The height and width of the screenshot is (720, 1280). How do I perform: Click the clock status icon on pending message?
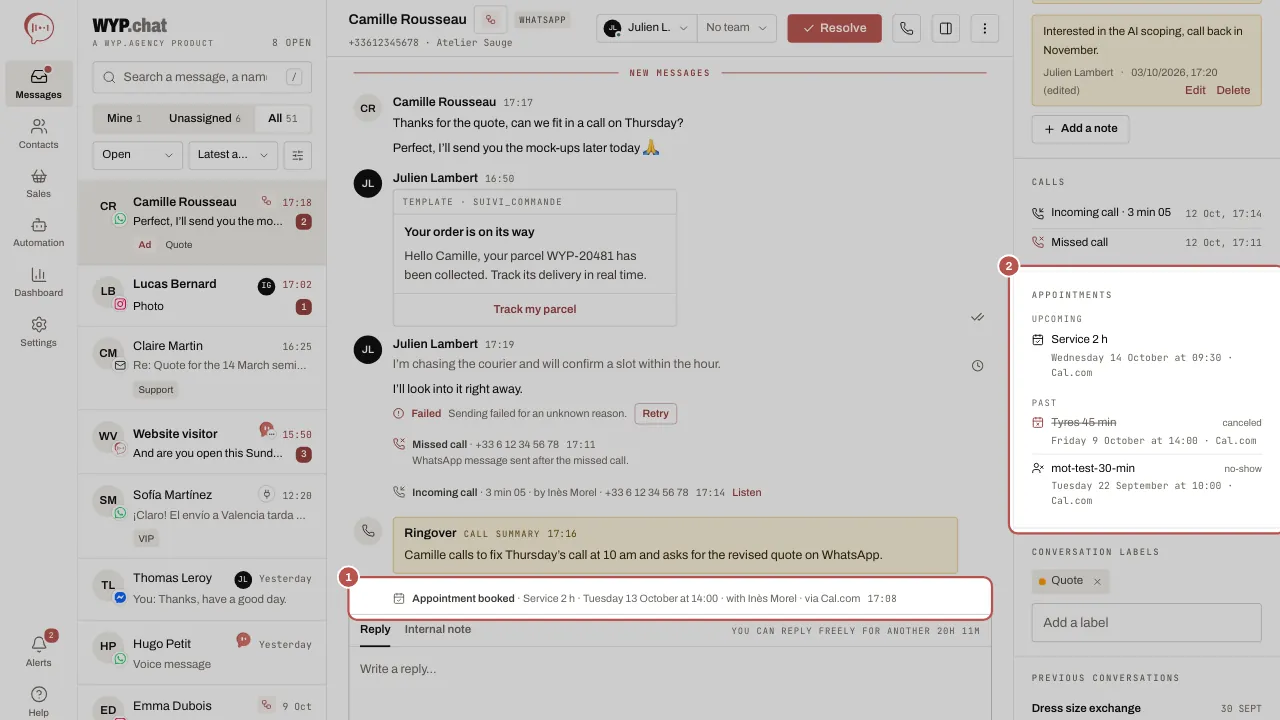coord(978,365)
